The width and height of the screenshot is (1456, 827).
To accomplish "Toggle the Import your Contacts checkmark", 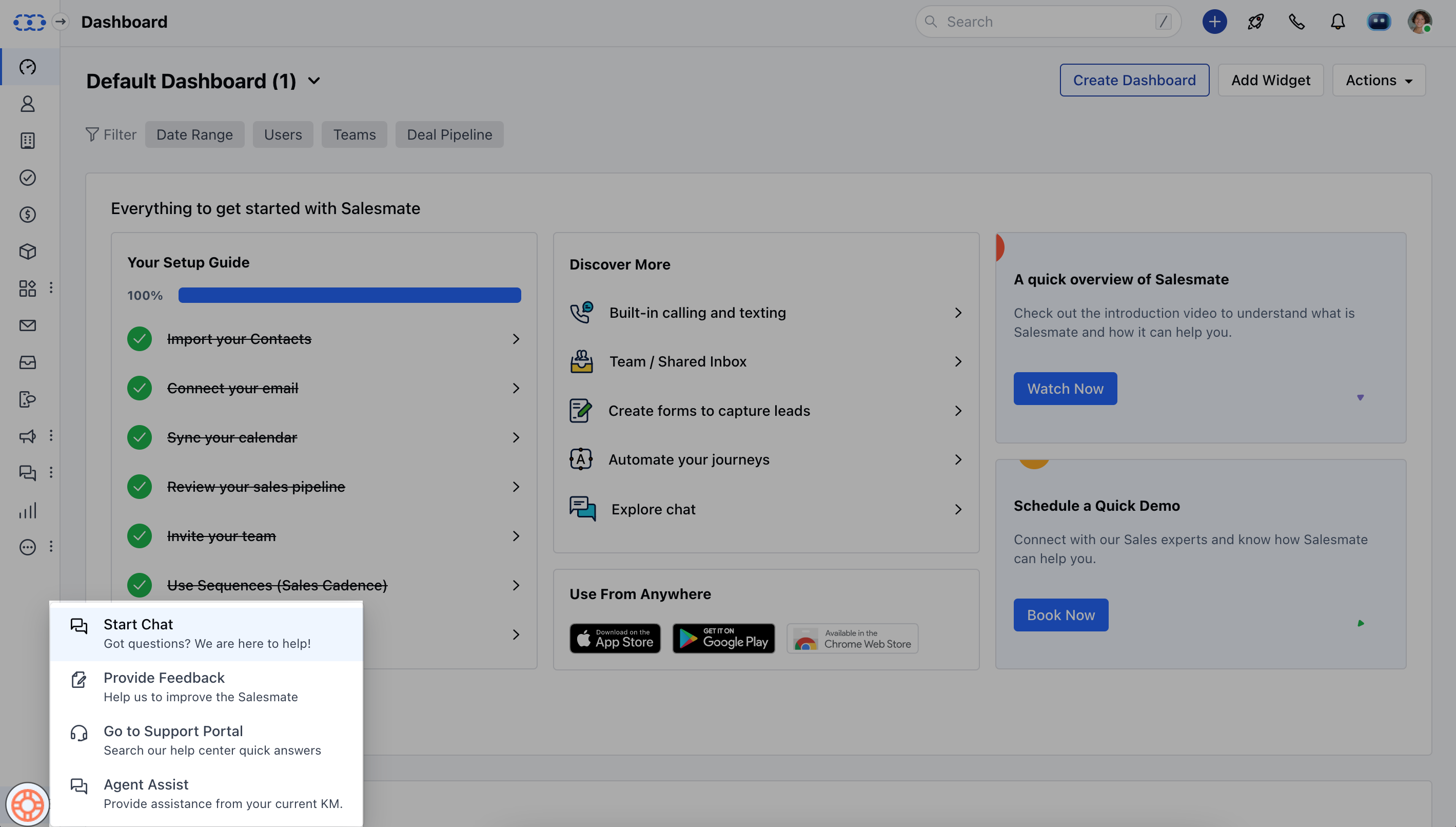I will (x=139, y=339).
